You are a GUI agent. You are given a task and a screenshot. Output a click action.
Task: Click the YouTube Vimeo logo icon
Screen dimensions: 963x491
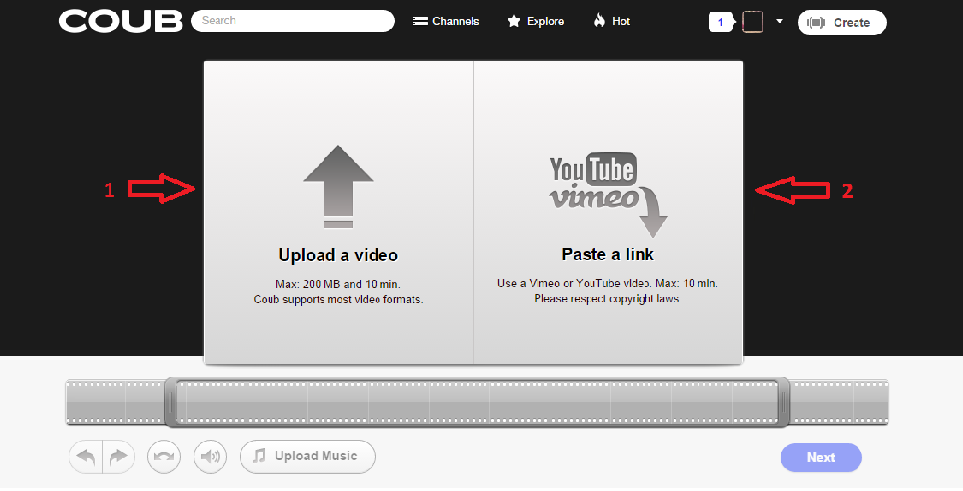click(607, 194)
